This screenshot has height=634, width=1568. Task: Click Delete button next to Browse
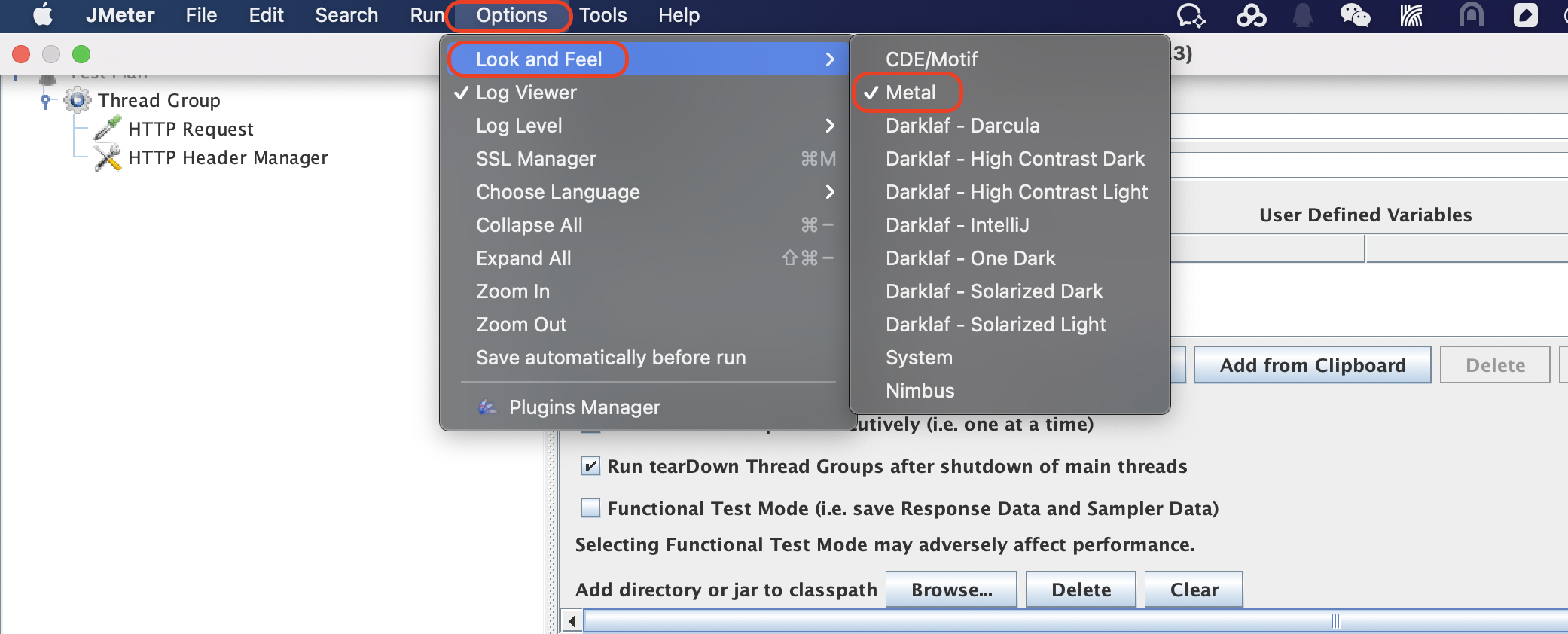1081,590
